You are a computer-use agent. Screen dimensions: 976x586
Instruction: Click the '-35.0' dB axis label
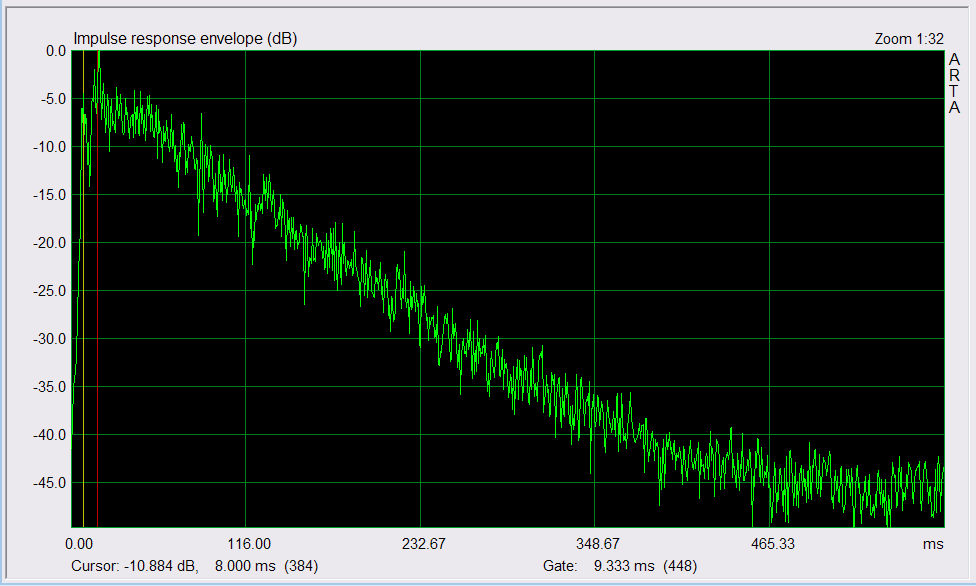[x=49, y=387]
